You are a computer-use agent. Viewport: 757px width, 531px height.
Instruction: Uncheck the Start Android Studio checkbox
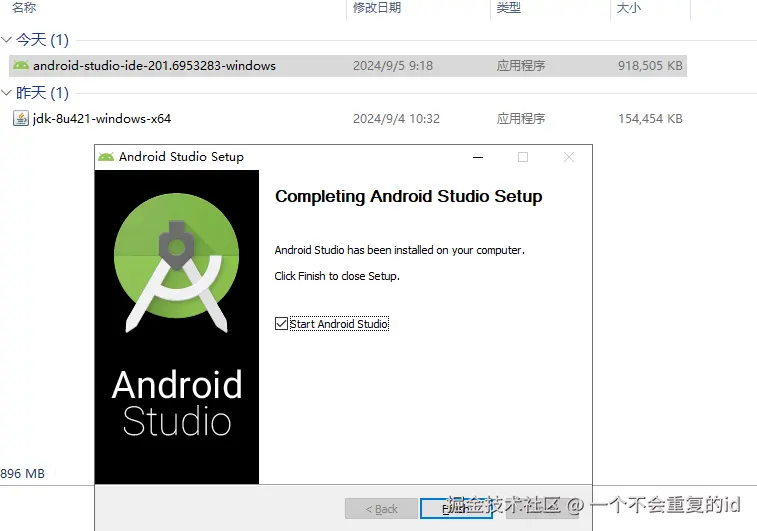pos(281,323)
